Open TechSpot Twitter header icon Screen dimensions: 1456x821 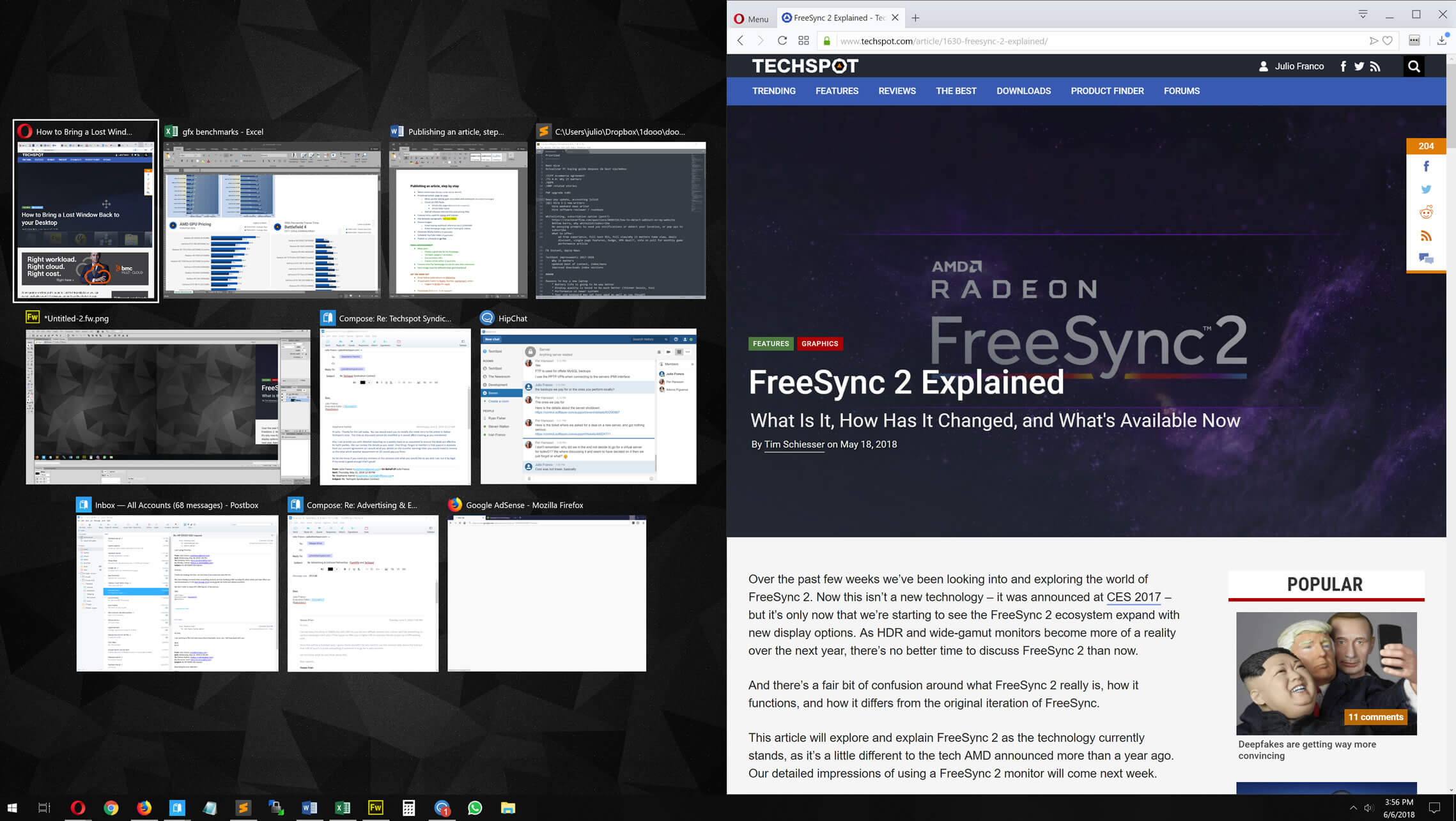point(1359,66)
